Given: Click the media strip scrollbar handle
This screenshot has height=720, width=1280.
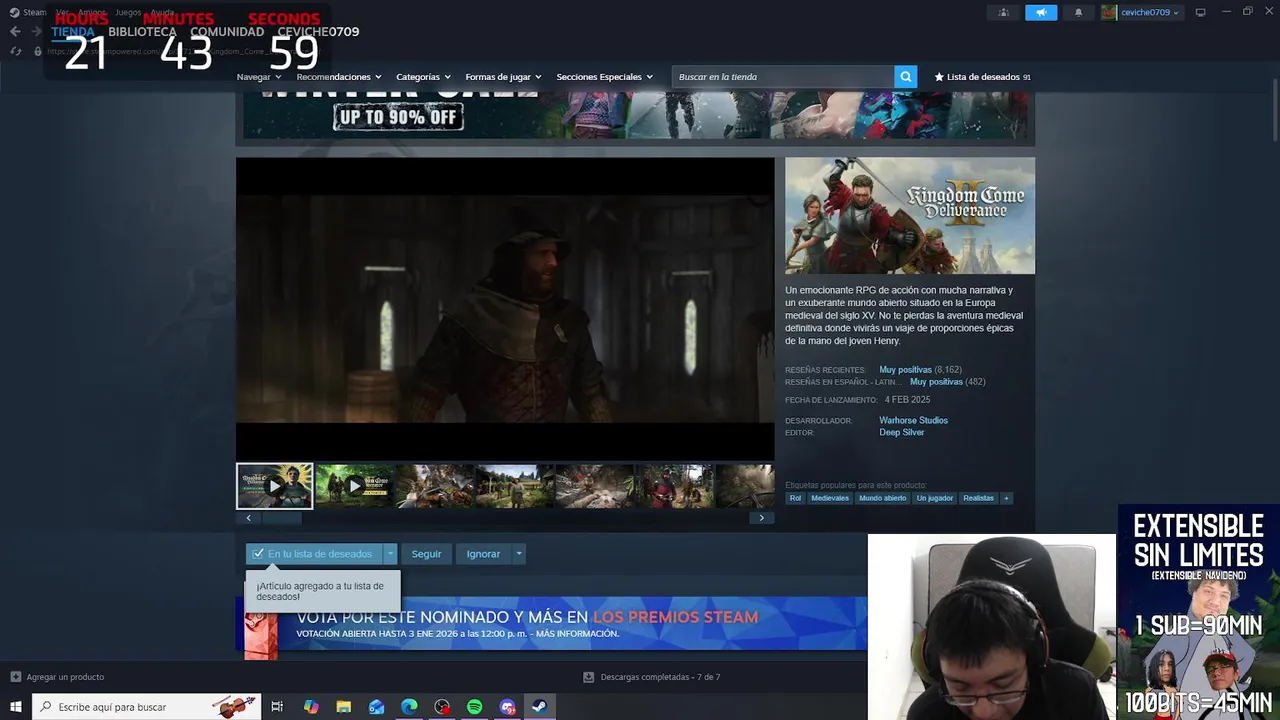Looking at the screenshot, I should [281, 518].
